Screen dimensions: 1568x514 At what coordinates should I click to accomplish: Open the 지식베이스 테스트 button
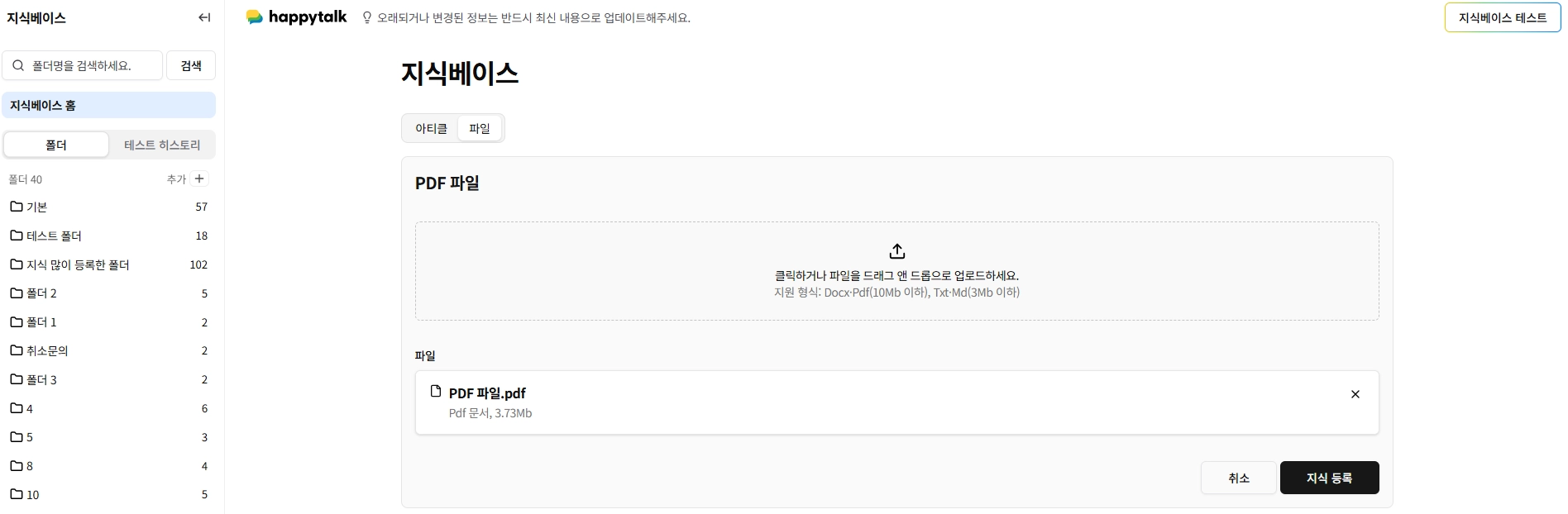point(1502,17)
